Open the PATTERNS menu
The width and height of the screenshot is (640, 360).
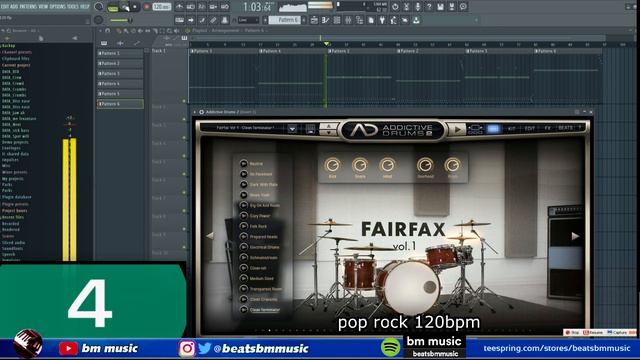28,7
